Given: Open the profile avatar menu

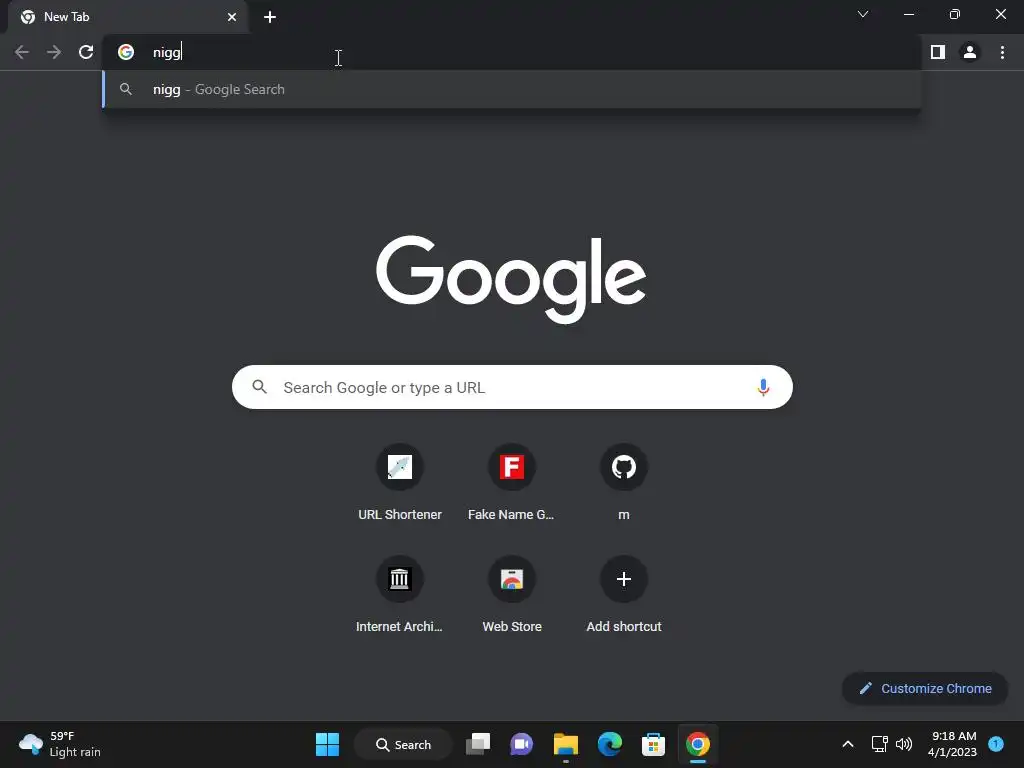Looking at the screenshot, I should pos(970,52).
